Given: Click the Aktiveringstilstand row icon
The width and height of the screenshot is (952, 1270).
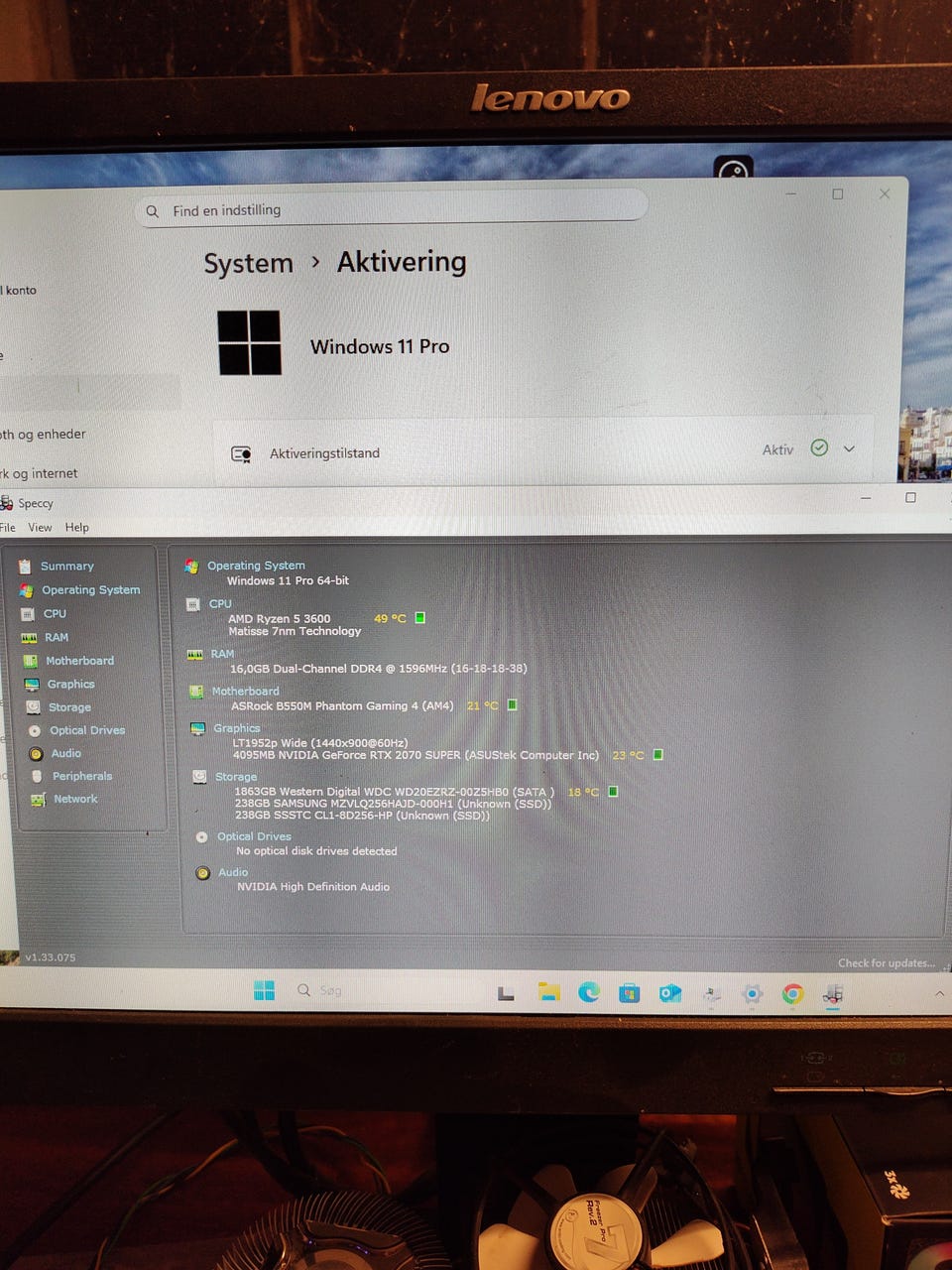Looking at the screenshot, I should click(241, 453).
